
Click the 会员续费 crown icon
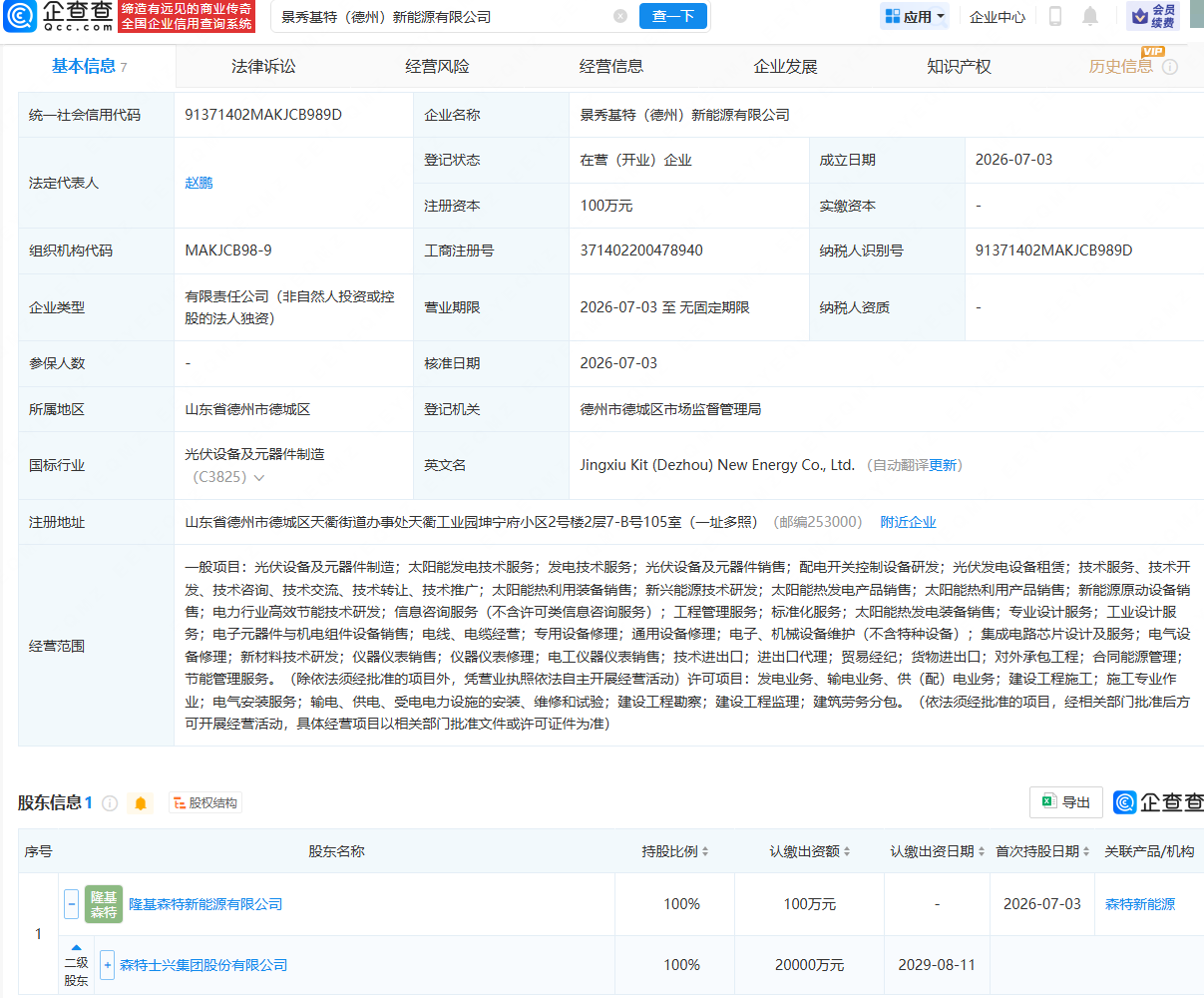click(1153, 16)
